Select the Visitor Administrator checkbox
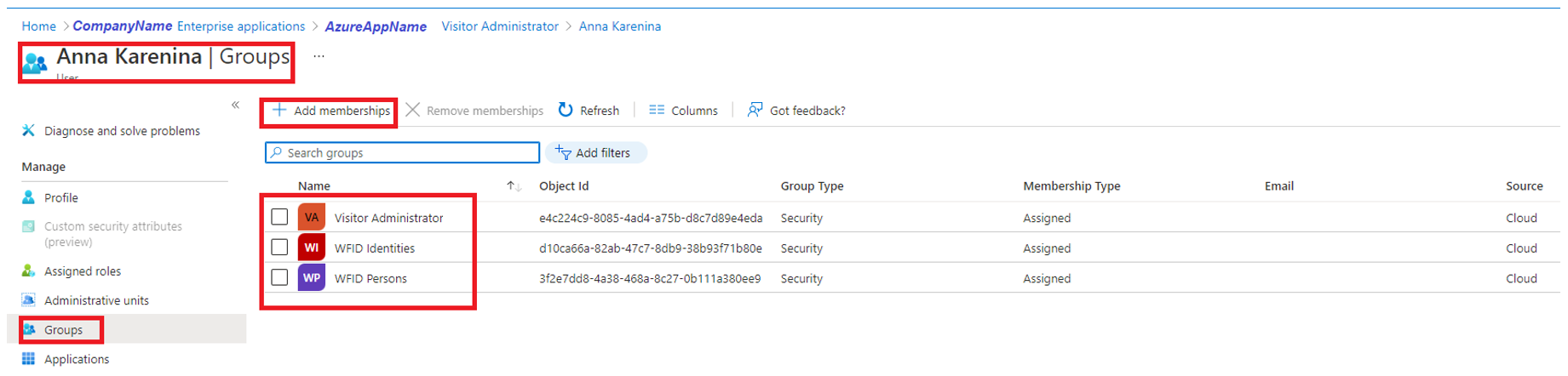The width and height of the screenshot is (1568, 376). pyautogui.click(x=279, y=217)
